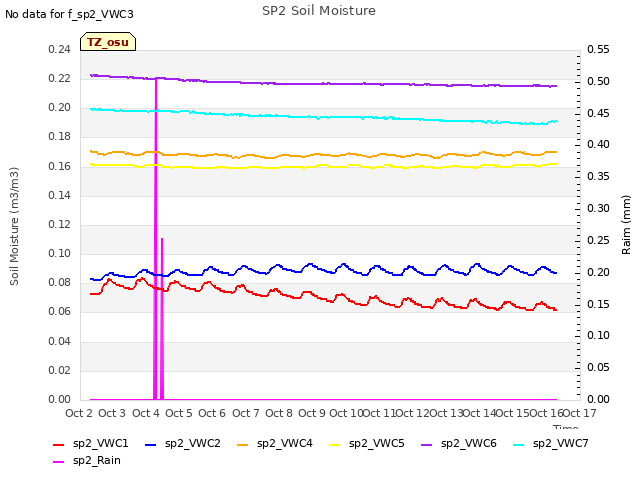The width and height of the screenshot is (640, 480).
Task: Click orange color marker for sp2_VWC4
Action: coord(242,444)
